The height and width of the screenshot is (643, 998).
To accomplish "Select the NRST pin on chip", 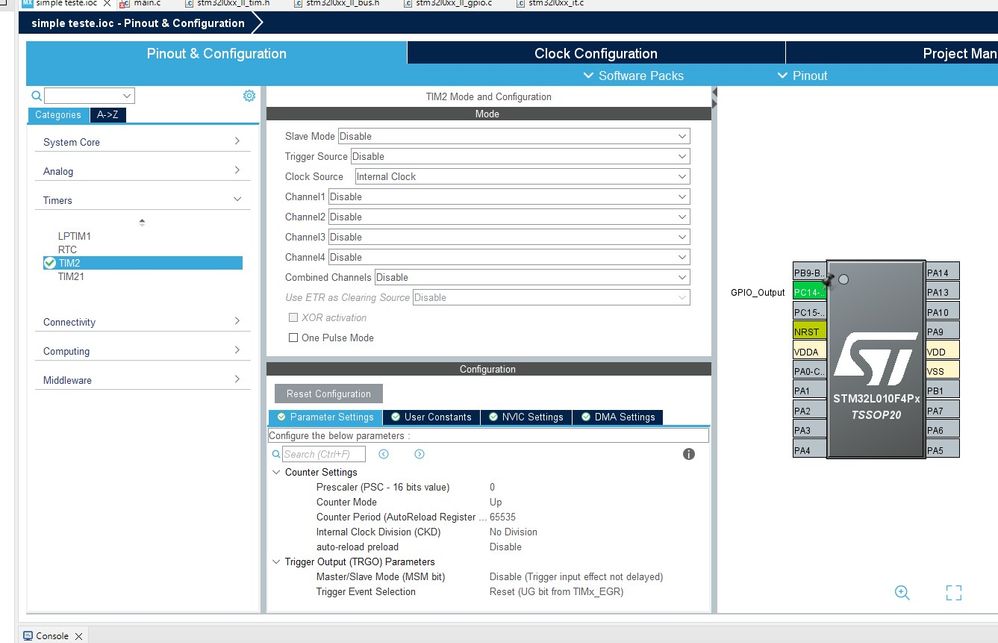I will point(809,332).
